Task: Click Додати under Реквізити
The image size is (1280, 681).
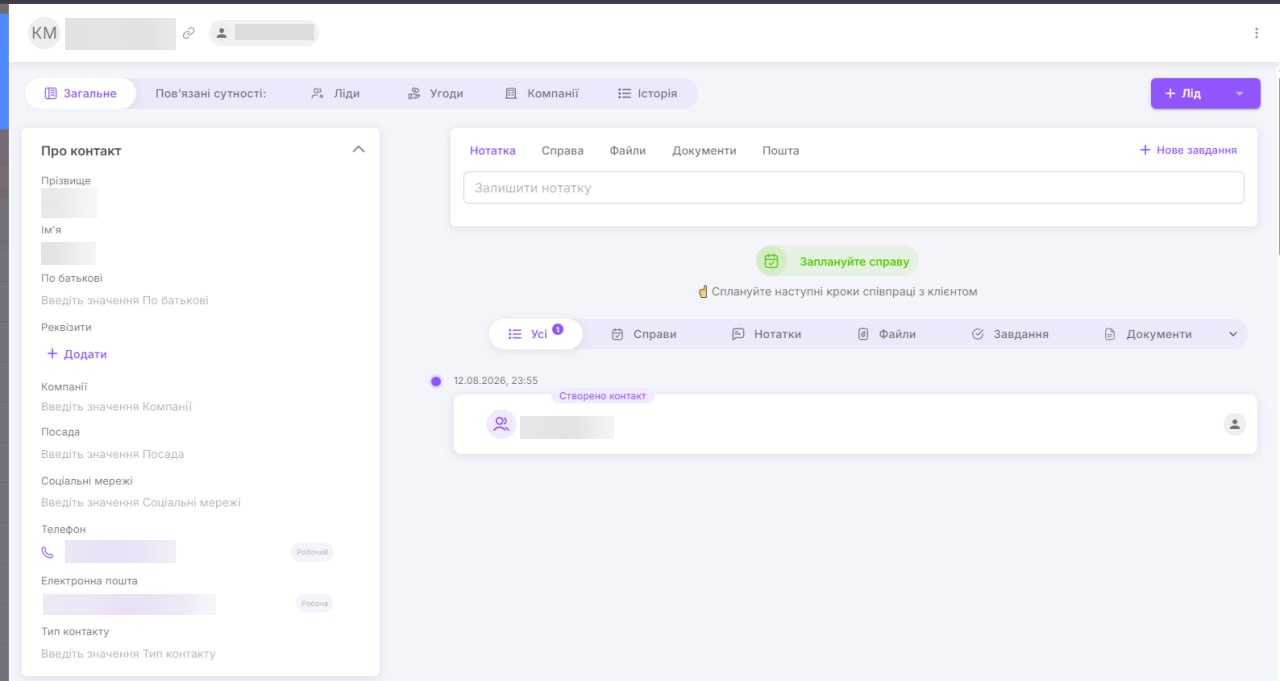Action: [77, 354]
